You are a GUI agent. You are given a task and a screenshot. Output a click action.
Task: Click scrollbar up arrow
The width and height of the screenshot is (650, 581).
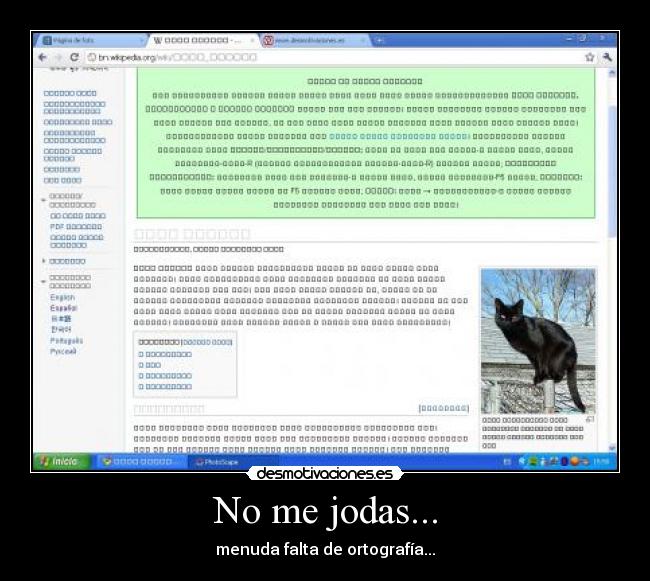(612, 73)
